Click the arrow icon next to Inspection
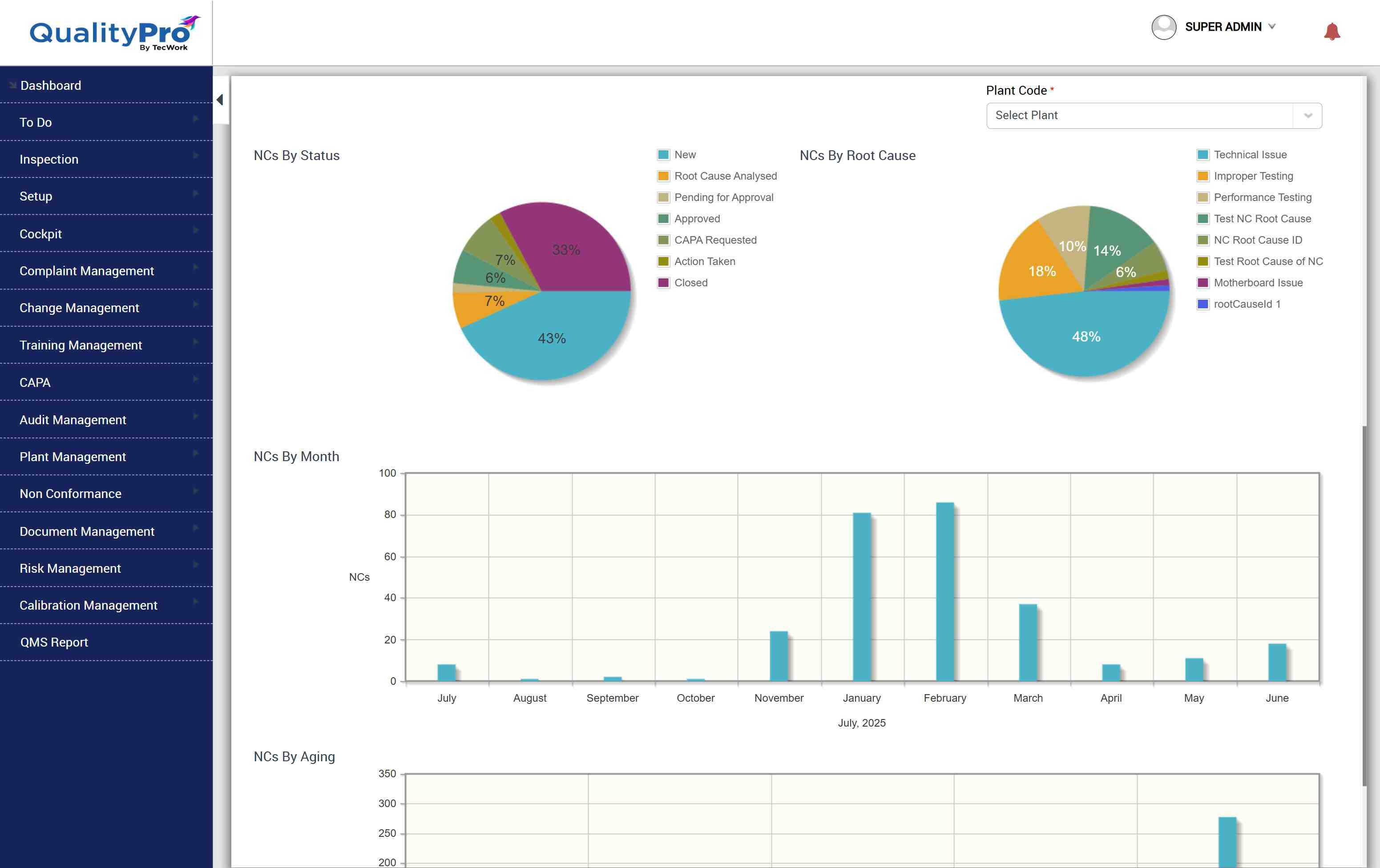Screen dimensions: 1380x868 point(195,156)
